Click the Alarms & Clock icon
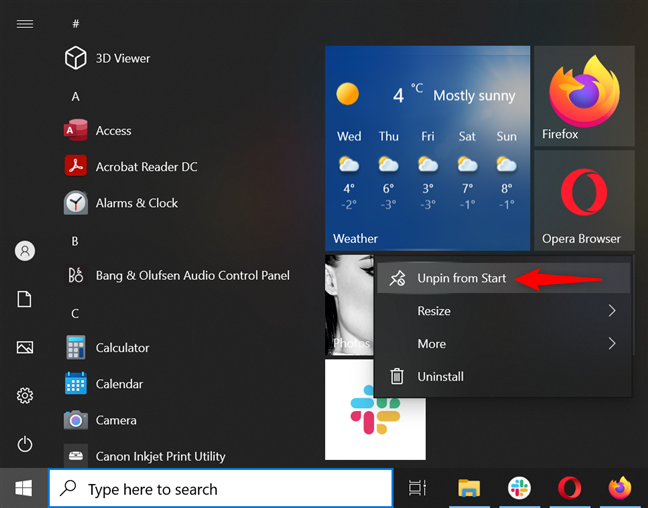The width and height of the screenshot is (648, 508). [x=76, y=203]
